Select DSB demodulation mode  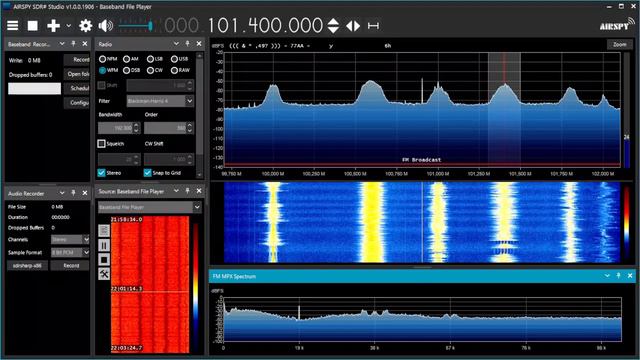127,70
